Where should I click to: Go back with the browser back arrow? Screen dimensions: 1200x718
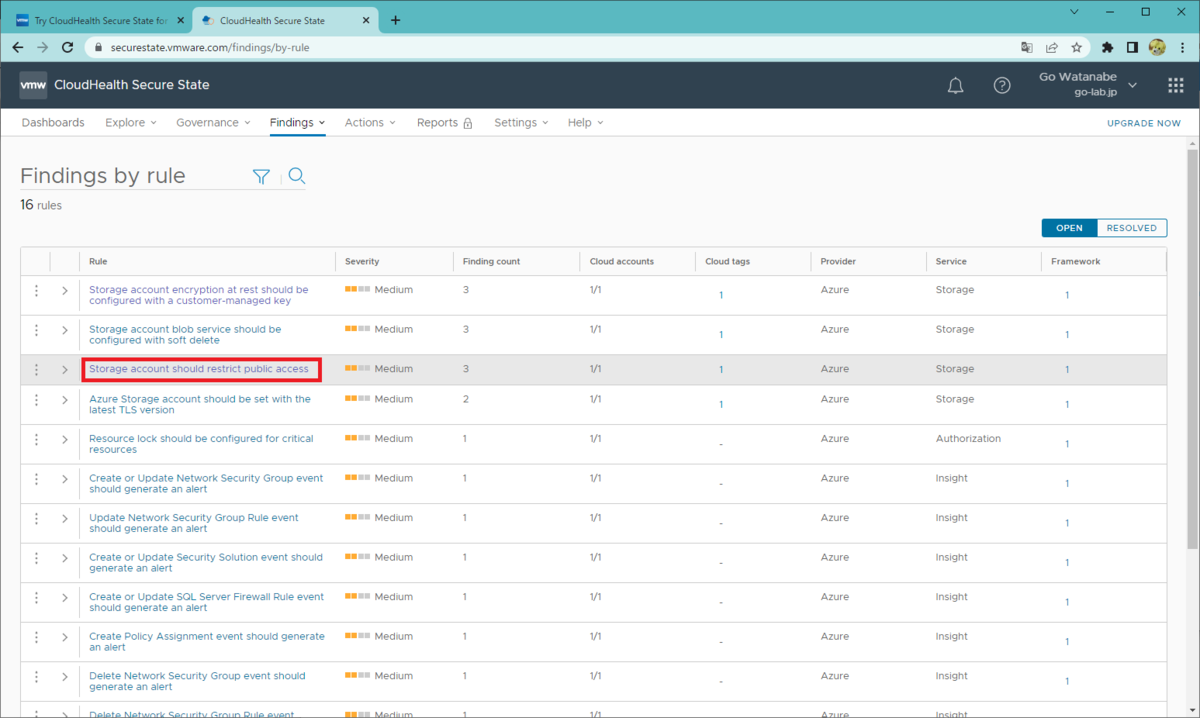coord(18,47)
